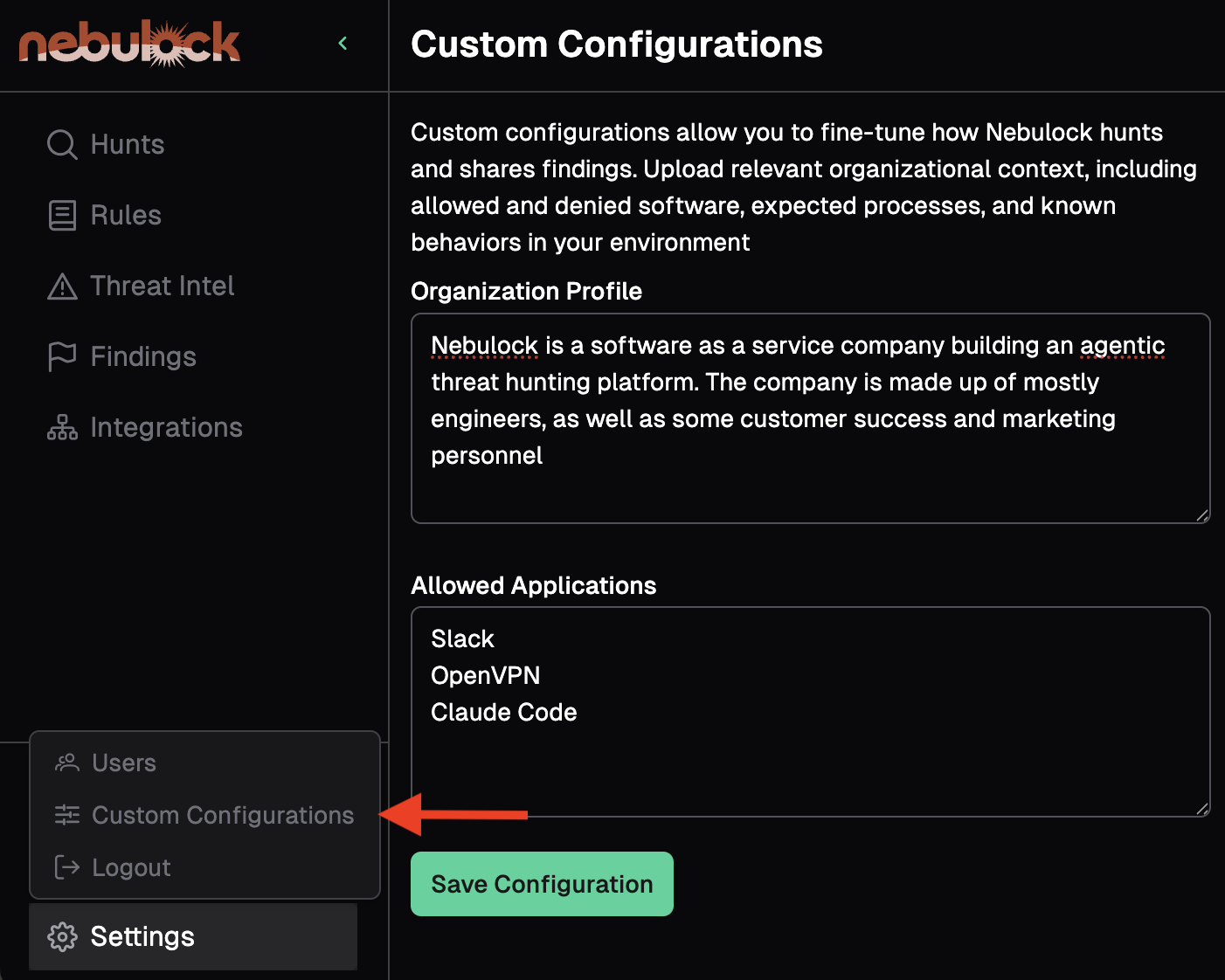Collapse the sidebar with the chevron

pos(343,43)
